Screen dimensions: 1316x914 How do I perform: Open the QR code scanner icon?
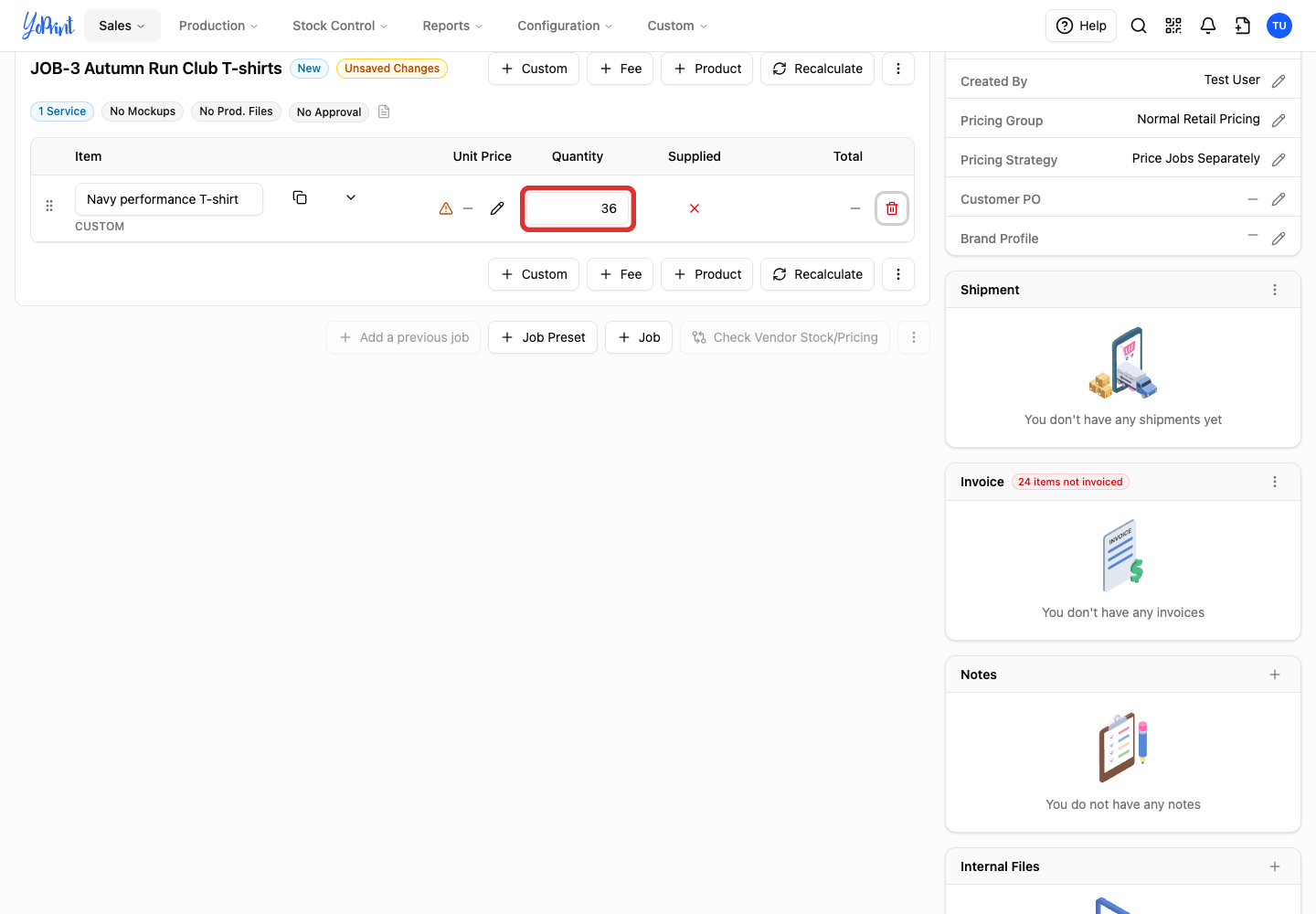[1173, 26]
